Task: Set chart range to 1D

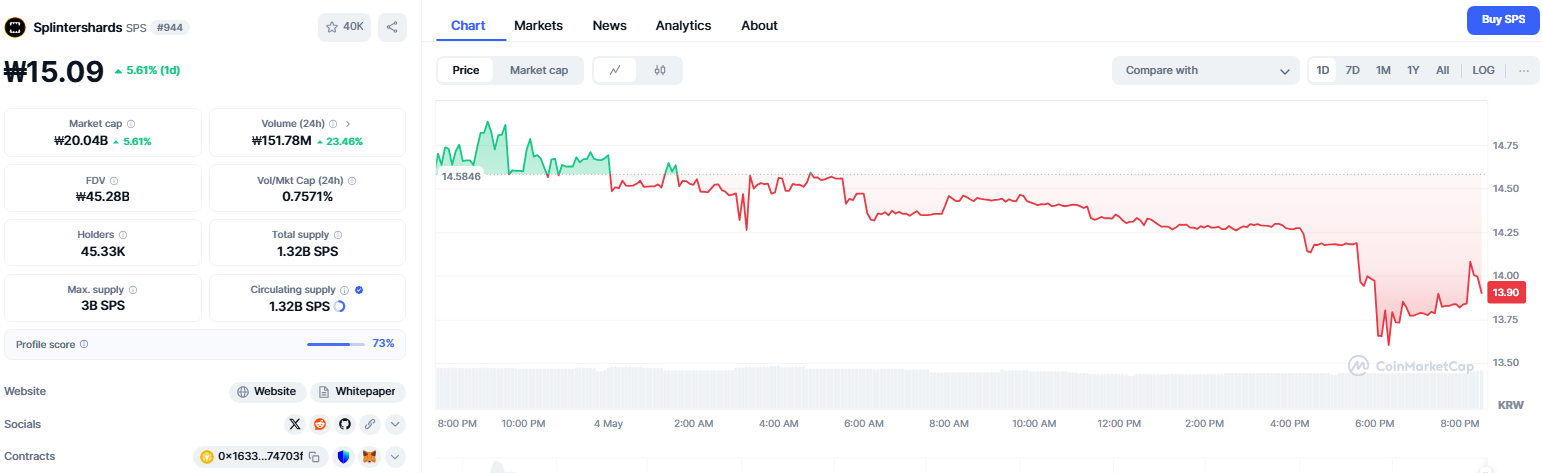Action: [x=1323, y=70]
